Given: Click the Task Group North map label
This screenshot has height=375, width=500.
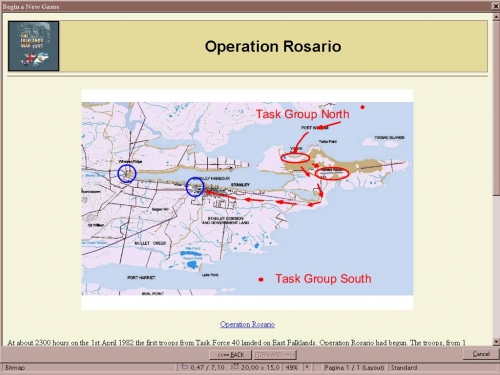Looking at the screenshot, I should tap(303, 114).
